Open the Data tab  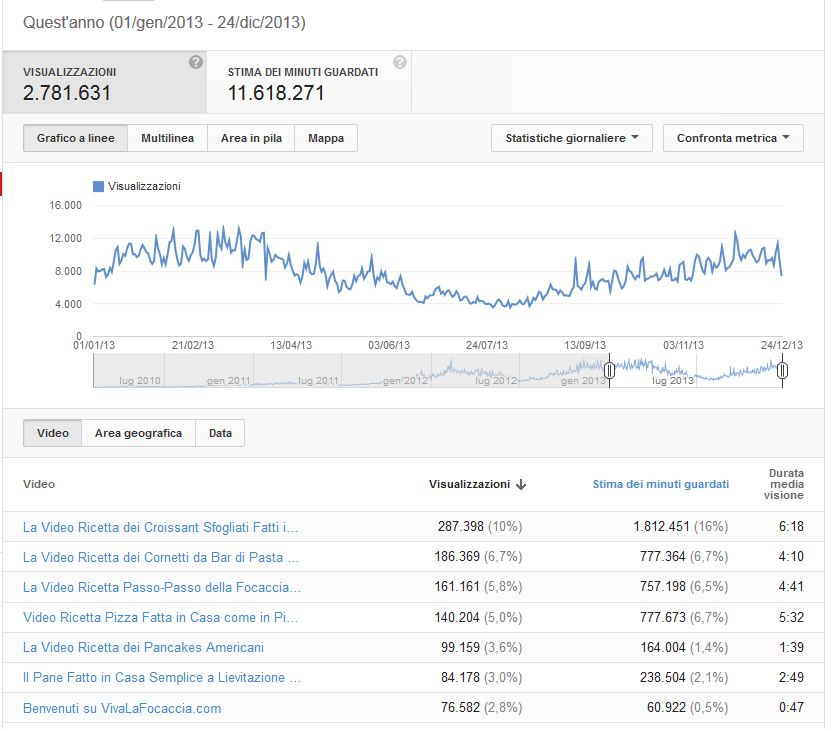click(220, 433)
